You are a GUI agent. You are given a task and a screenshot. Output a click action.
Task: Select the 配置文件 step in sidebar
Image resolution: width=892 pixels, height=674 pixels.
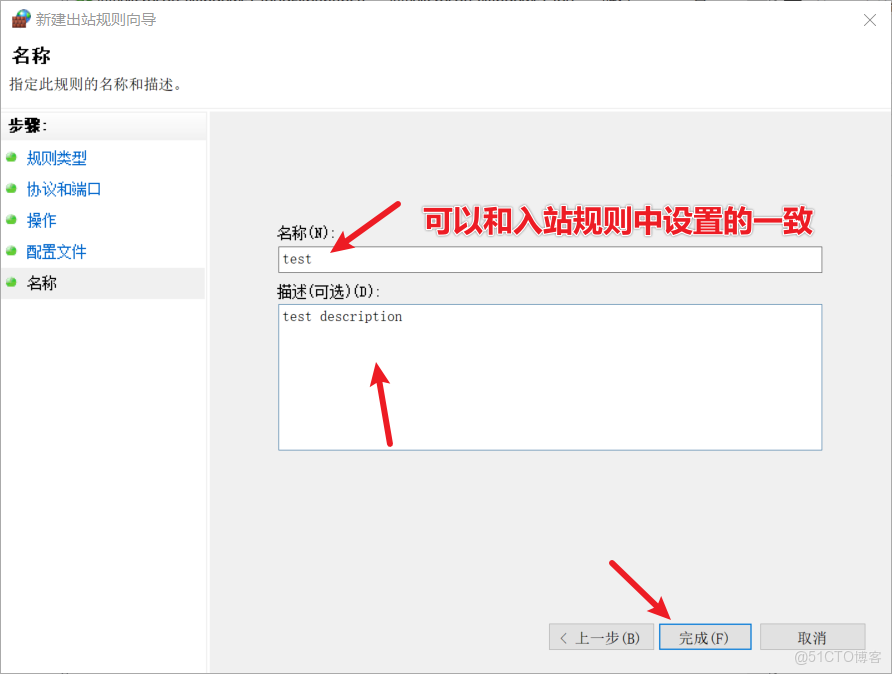pos(56,251)
